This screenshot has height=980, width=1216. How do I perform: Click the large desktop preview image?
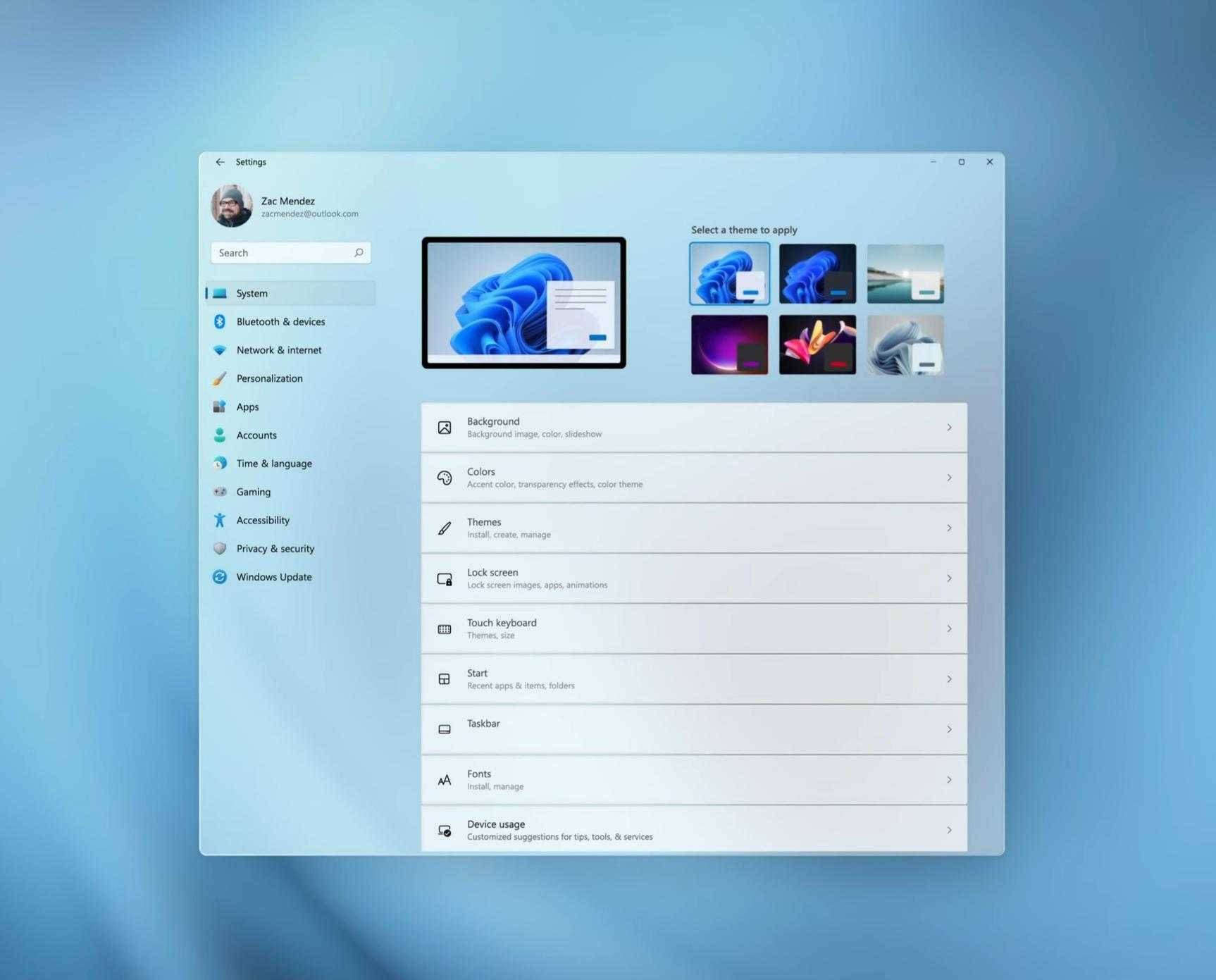(523, 302)
